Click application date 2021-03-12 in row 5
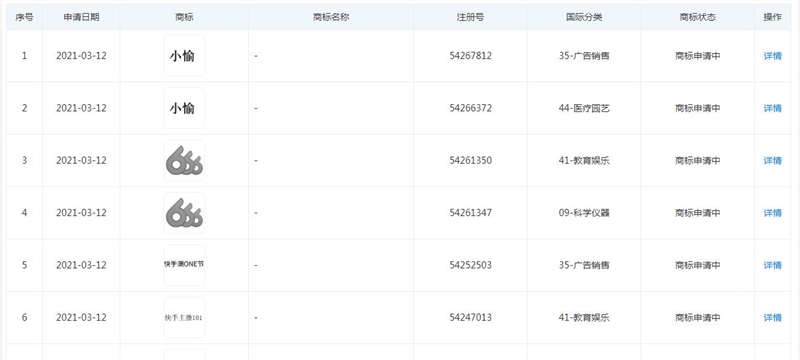The height and width of the screenshot is (360, 800). pyautogui.click(x=81, y=265)
